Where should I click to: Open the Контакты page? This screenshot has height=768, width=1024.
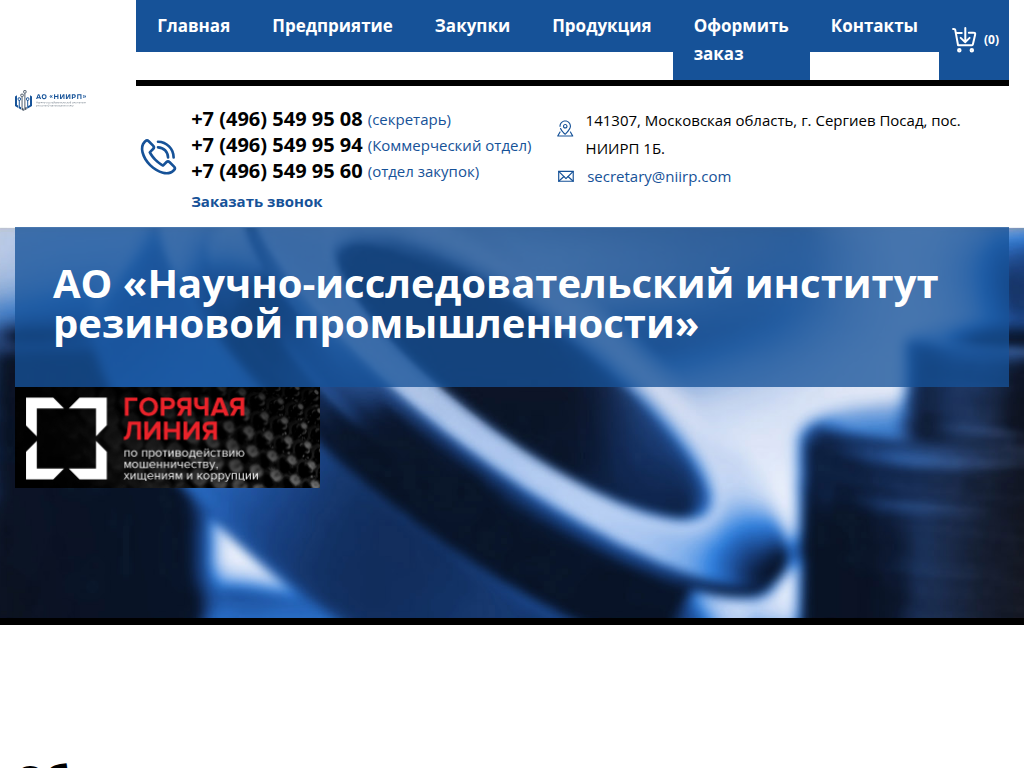[x=872, y=26]
